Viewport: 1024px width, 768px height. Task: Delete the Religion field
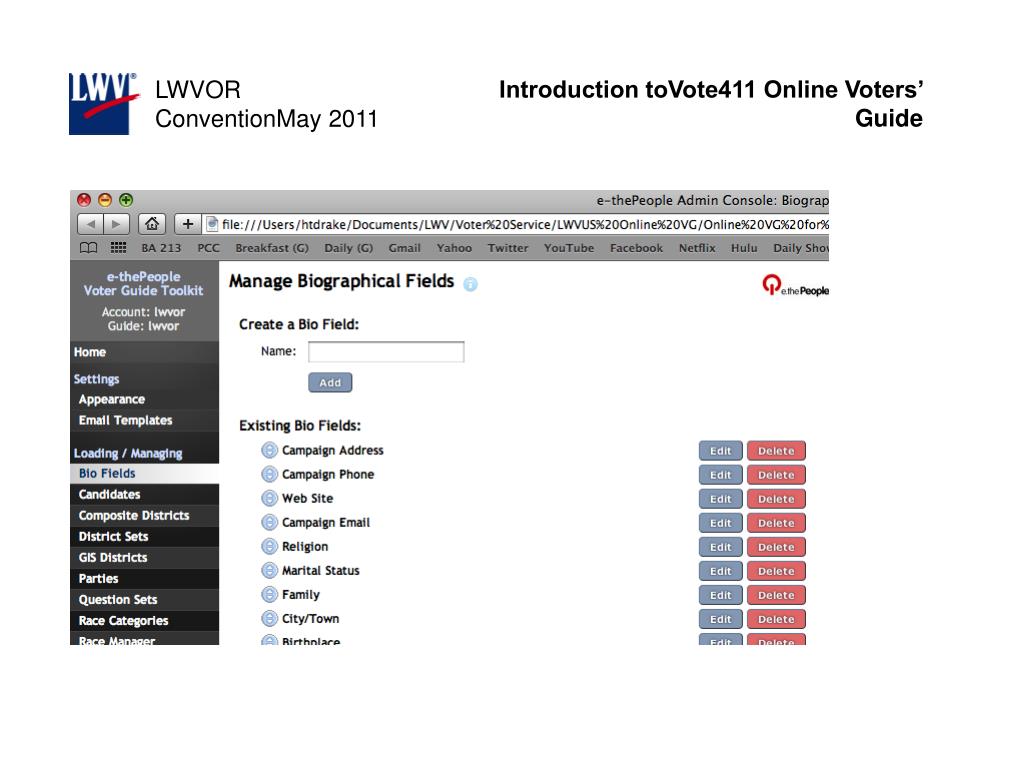pyautogui.click(x=776, y=547)
